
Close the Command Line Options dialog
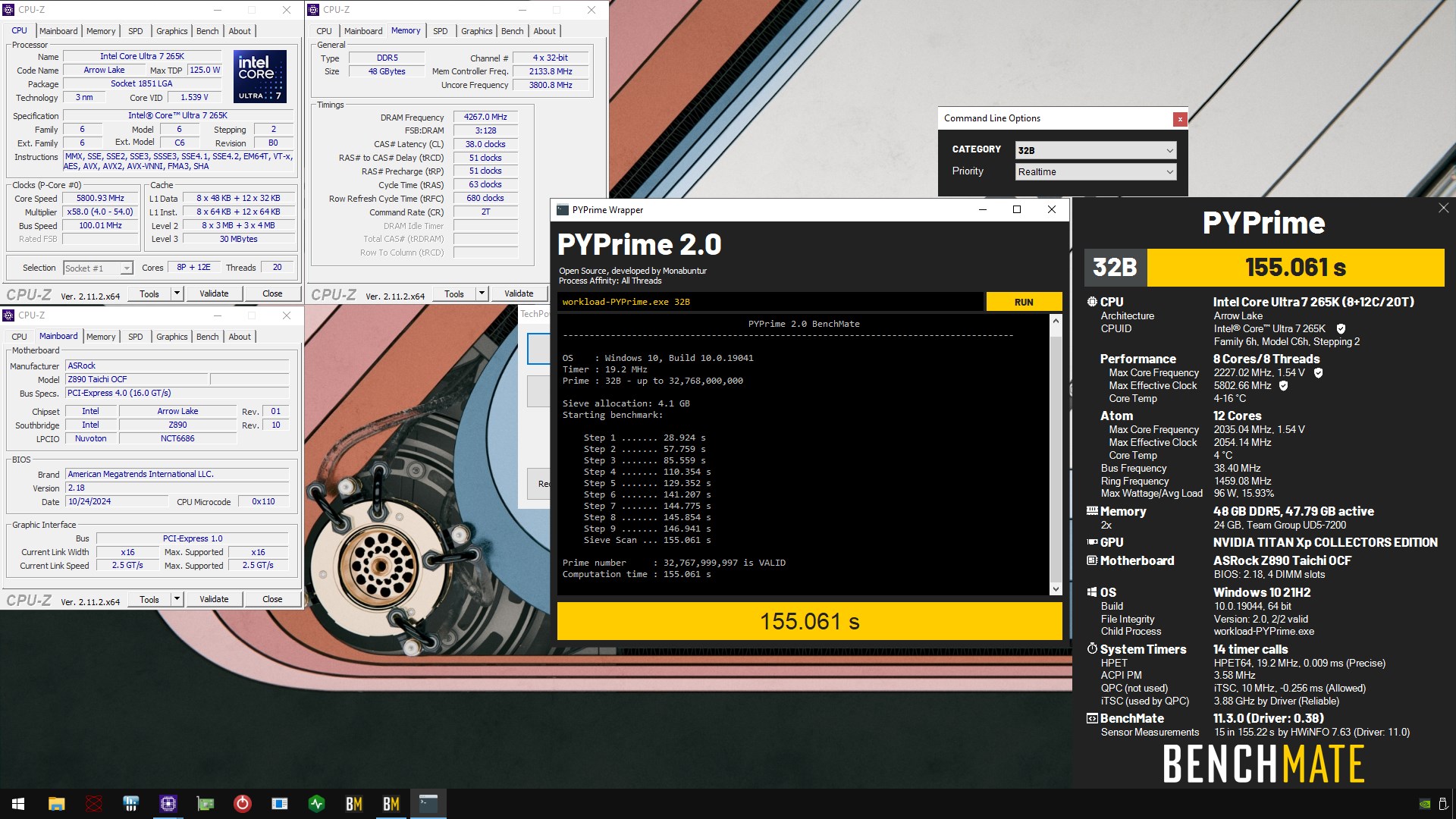[1179, 119]
